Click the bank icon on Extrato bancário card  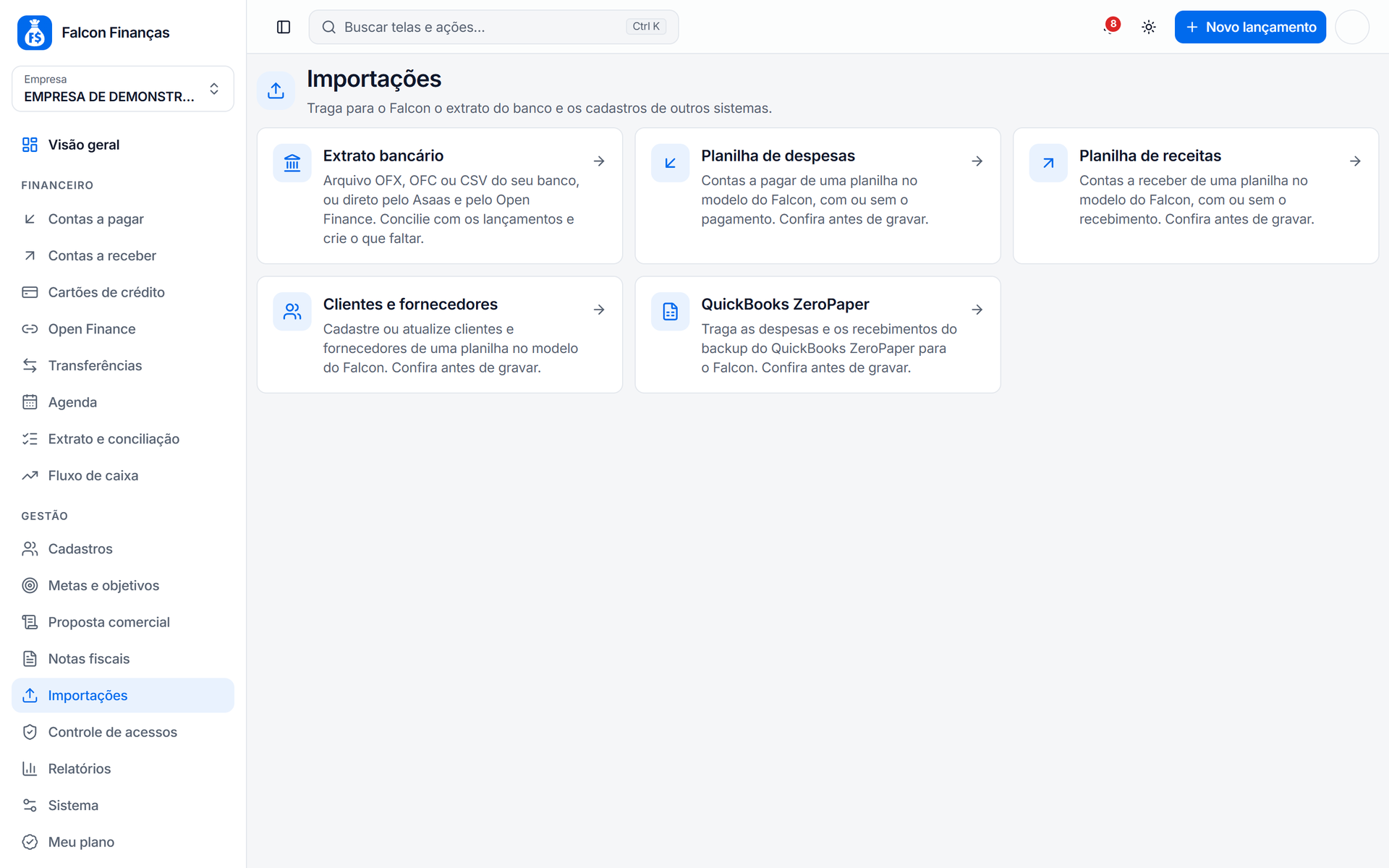pos(292,163)
